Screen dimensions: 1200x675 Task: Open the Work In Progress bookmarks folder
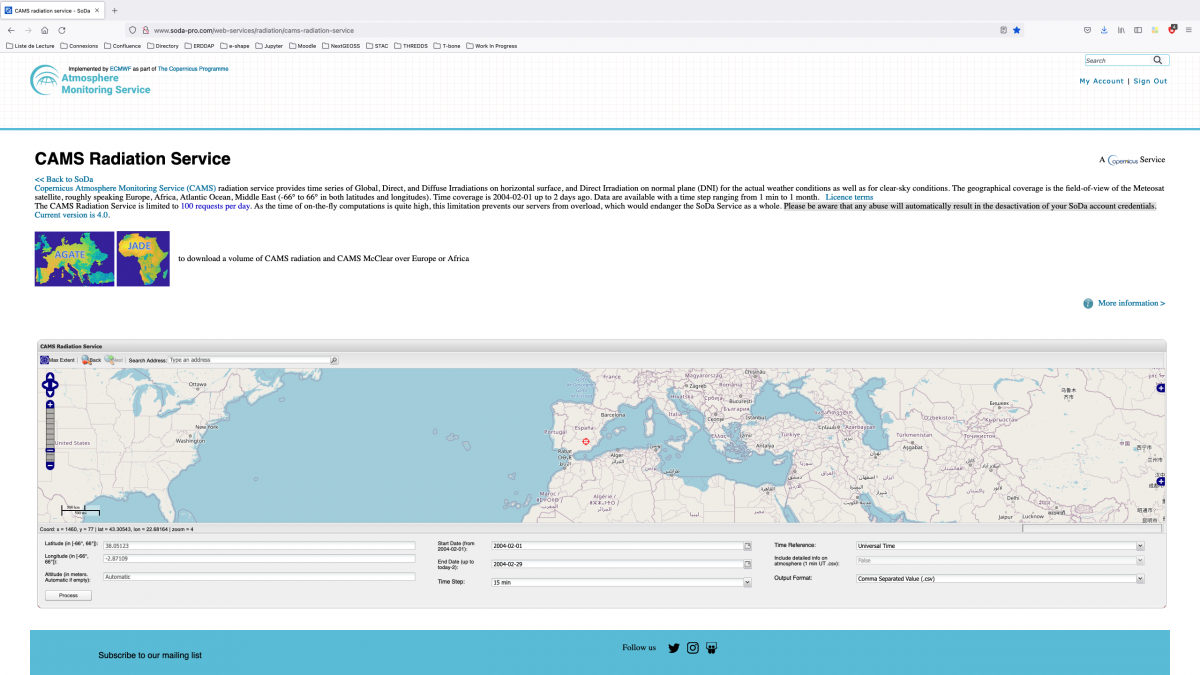tap(492, 45)
